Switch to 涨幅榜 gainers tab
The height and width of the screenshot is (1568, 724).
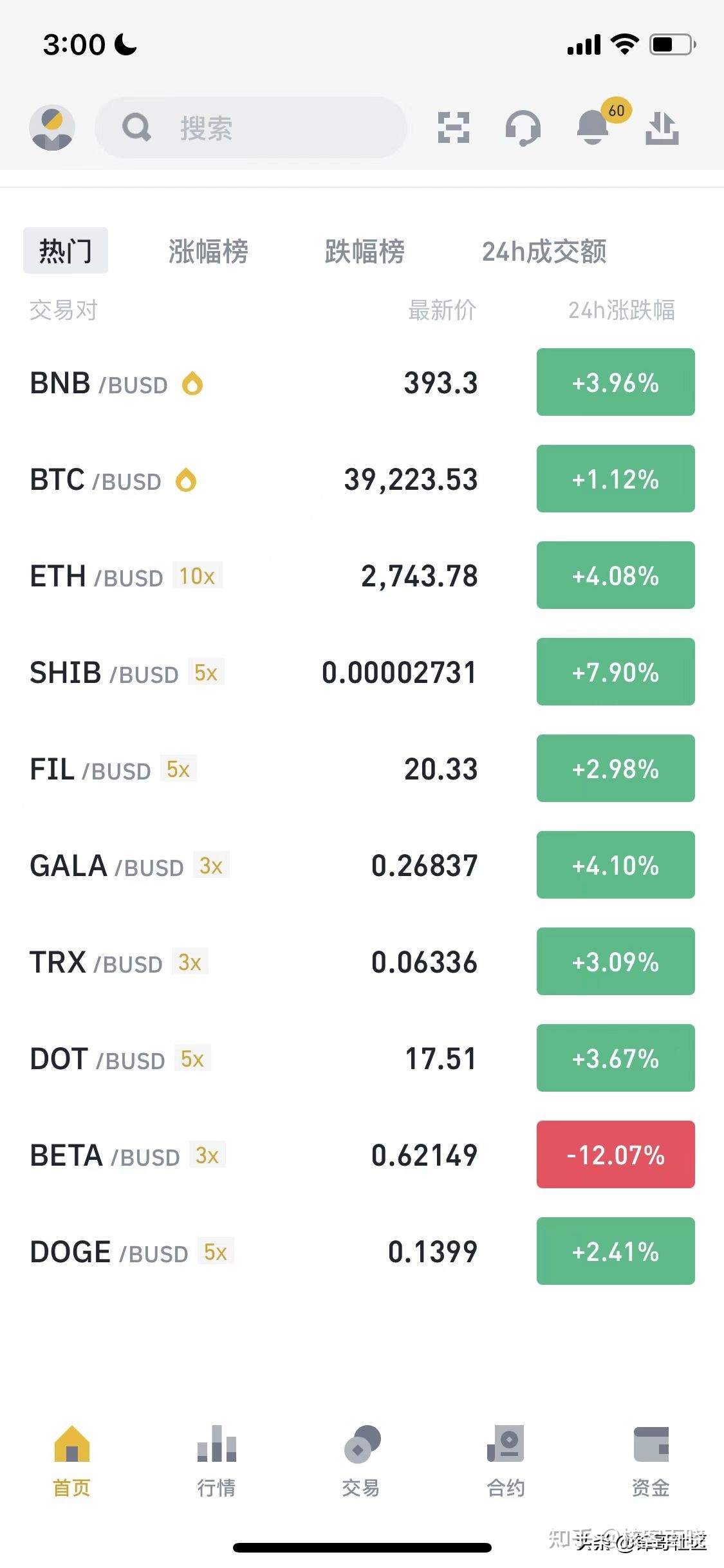209,251
